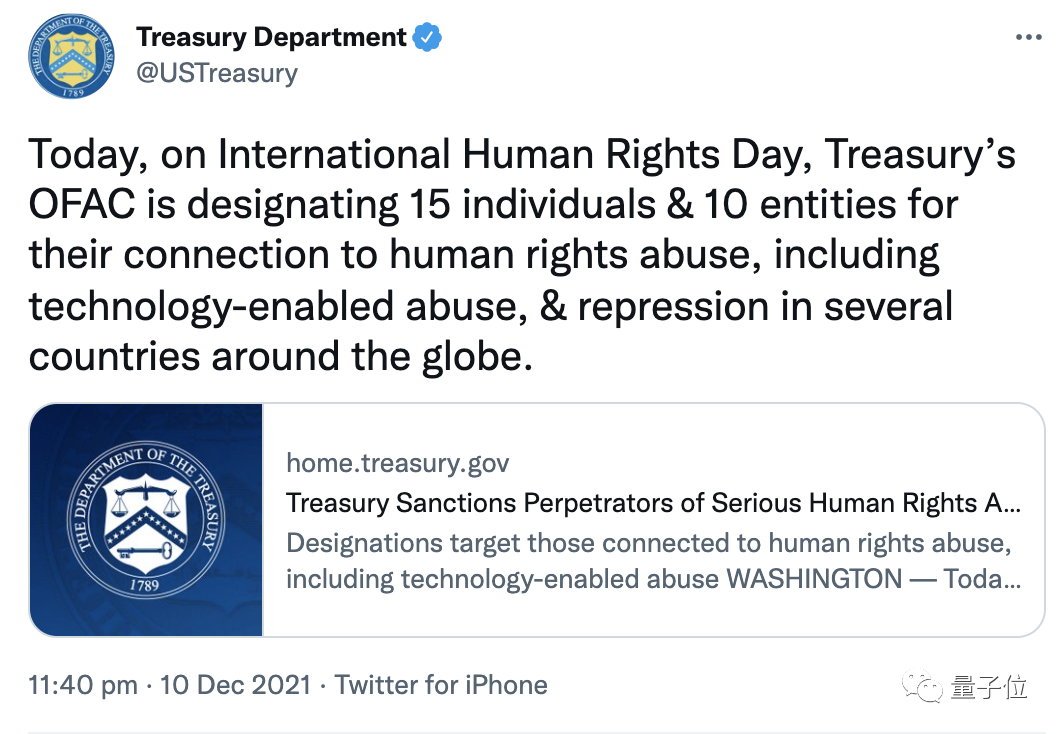Viewport: 1062px width, 734px height.
Task: Click the blue verified badge
Action: click(x=428, y=38)
